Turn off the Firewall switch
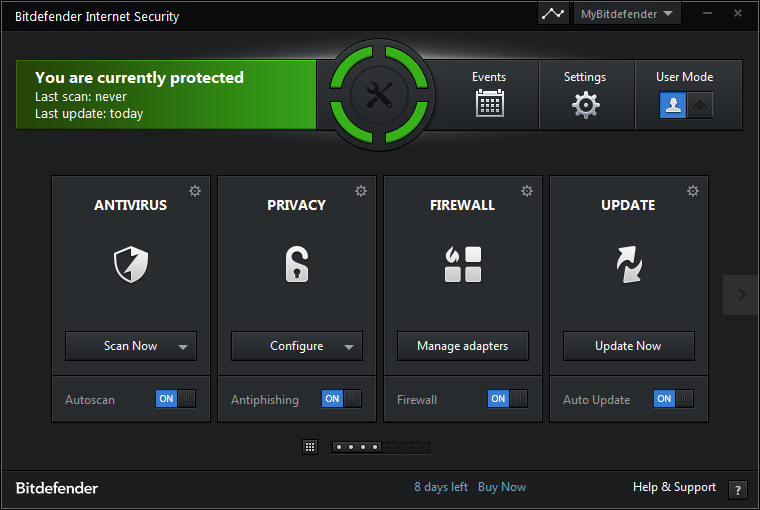 [x=508, y=399]
